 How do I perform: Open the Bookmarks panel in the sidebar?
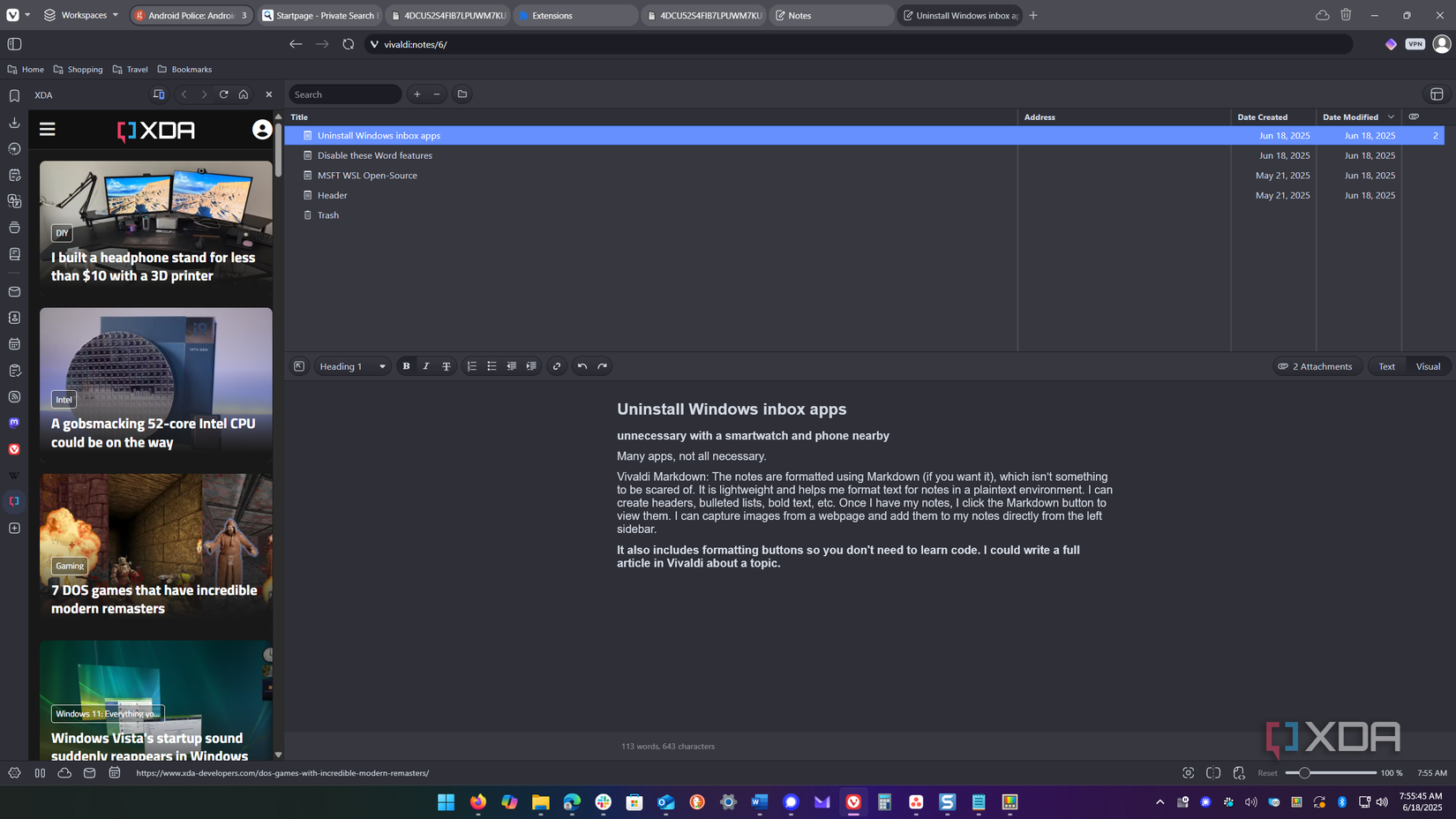pyautogui.click(x=14, y=95)
